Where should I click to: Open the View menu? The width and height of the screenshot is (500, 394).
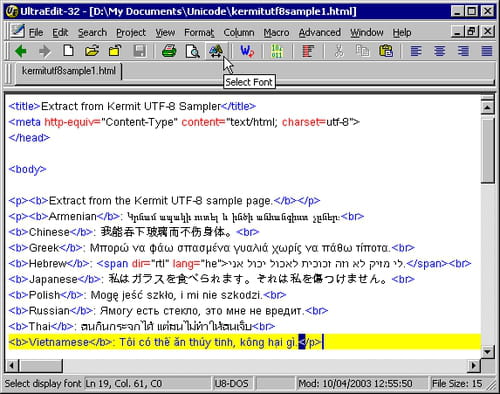(x=165, y=32)
